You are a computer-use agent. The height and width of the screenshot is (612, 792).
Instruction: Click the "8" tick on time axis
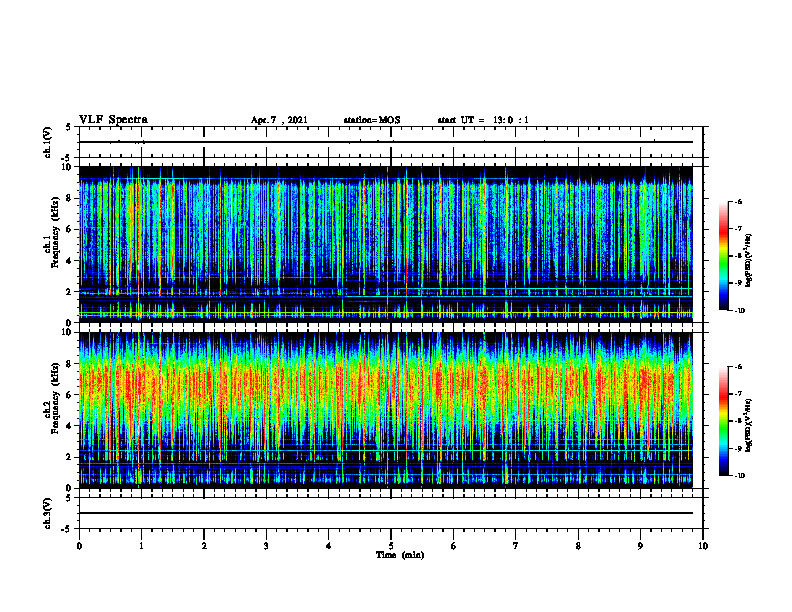(x=578, y=546)
